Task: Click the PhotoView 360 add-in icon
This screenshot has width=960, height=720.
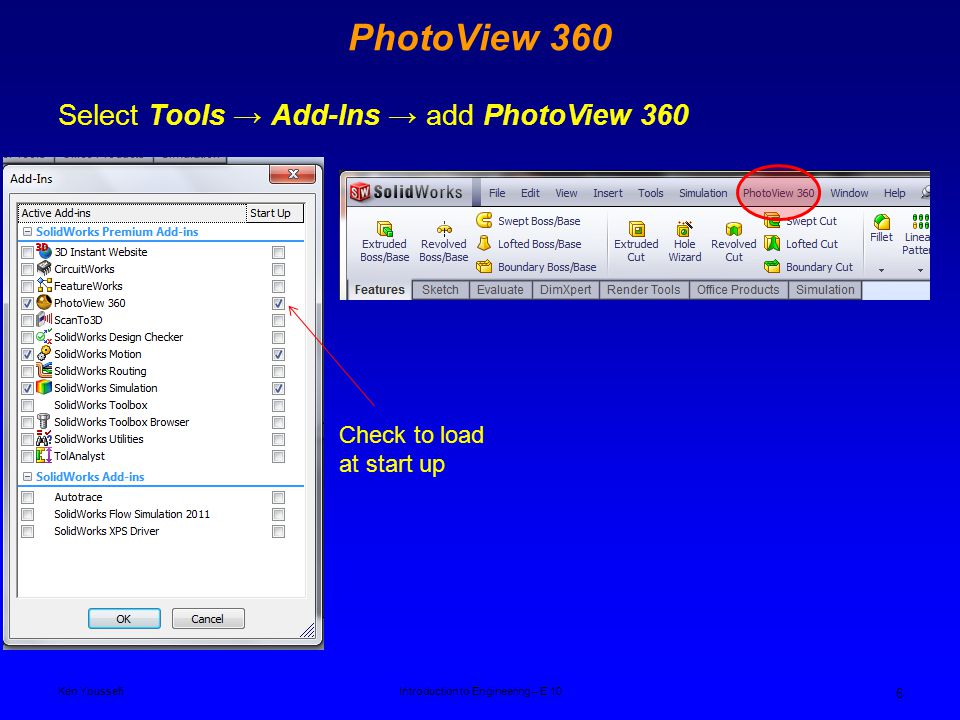Action: (x=43, y=302)
